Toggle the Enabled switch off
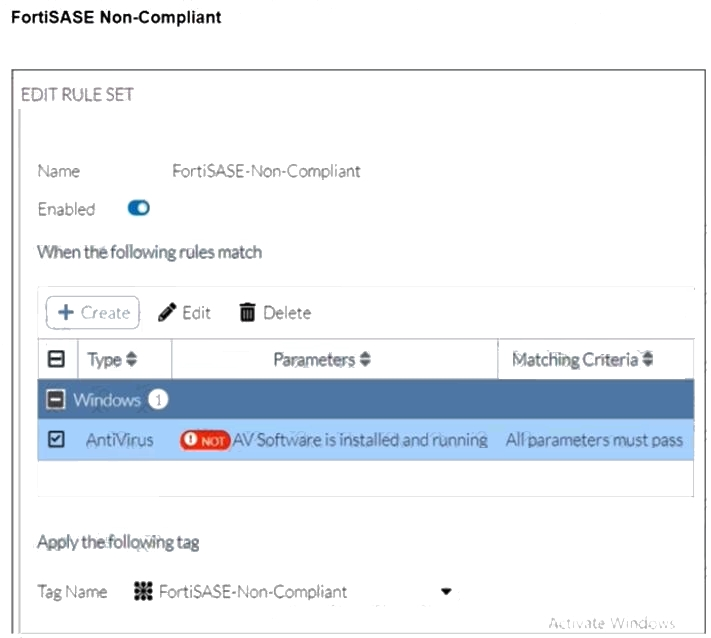Viewport: 711px width, 638px height. tap(139, 208)
